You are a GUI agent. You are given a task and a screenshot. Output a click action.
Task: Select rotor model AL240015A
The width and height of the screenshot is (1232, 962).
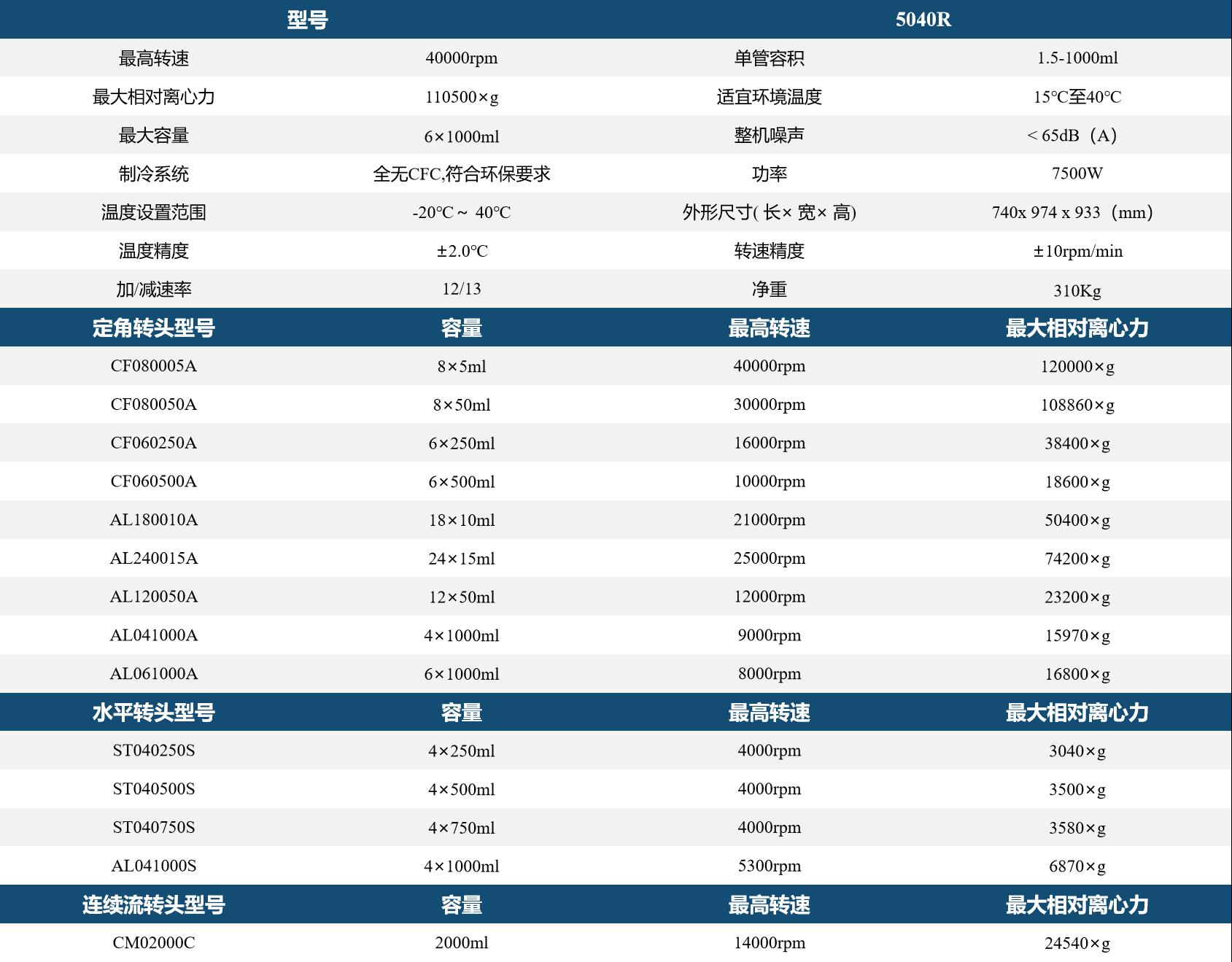tap(153, 559)
